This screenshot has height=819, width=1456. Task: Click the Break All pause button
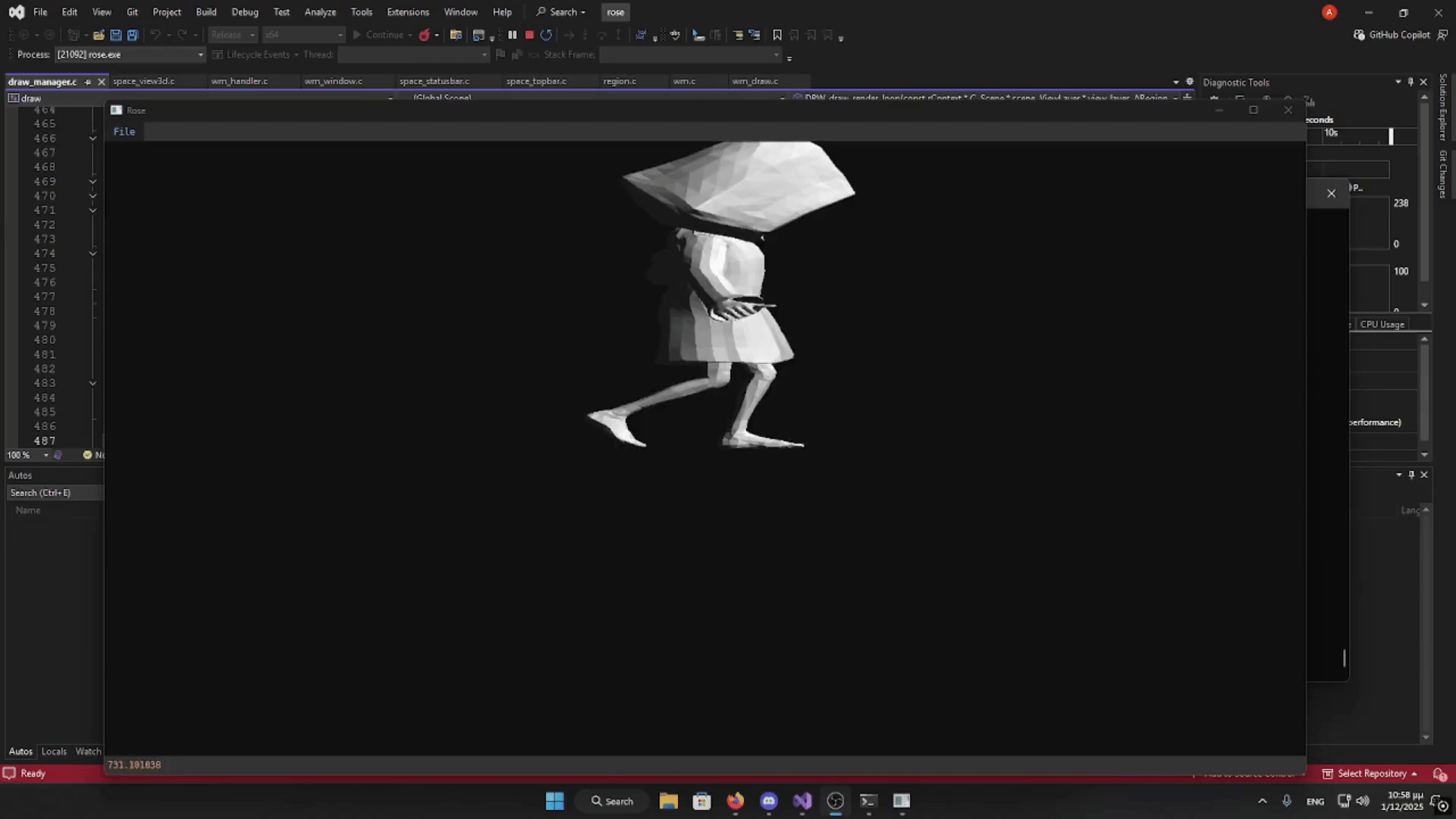513,35
